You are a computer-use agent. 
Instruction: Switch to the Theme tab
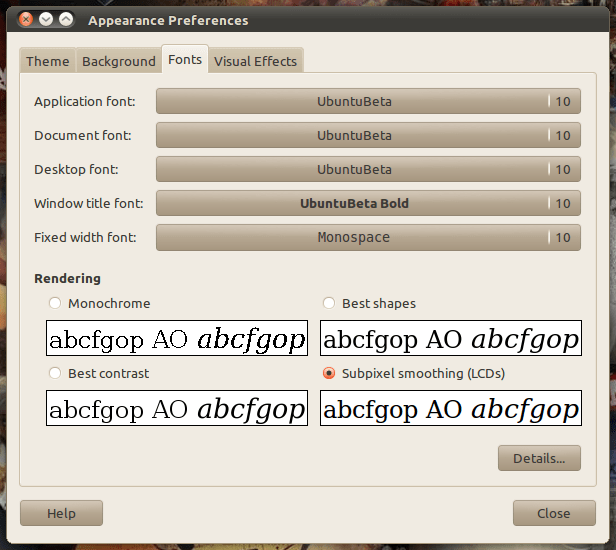point(48,61)
